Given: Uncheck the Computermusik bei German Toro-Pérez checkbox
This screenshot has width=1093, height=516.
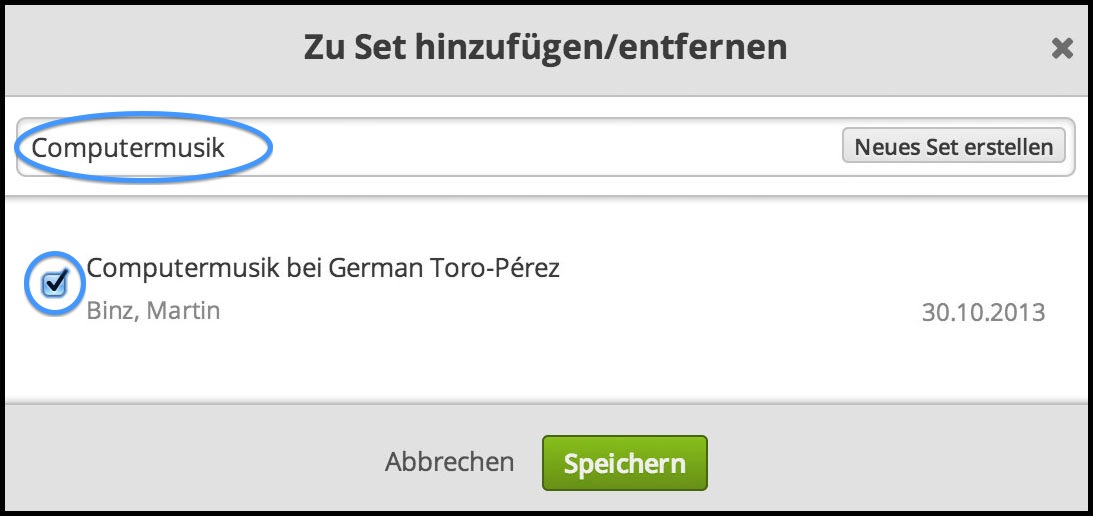Looking at the screenshot, I should point(55,285).
